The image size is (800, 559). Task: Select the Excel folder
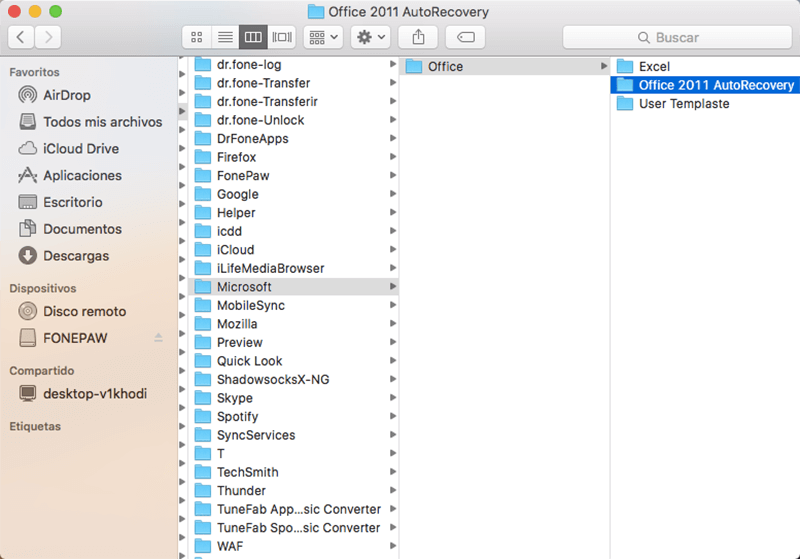705,66
